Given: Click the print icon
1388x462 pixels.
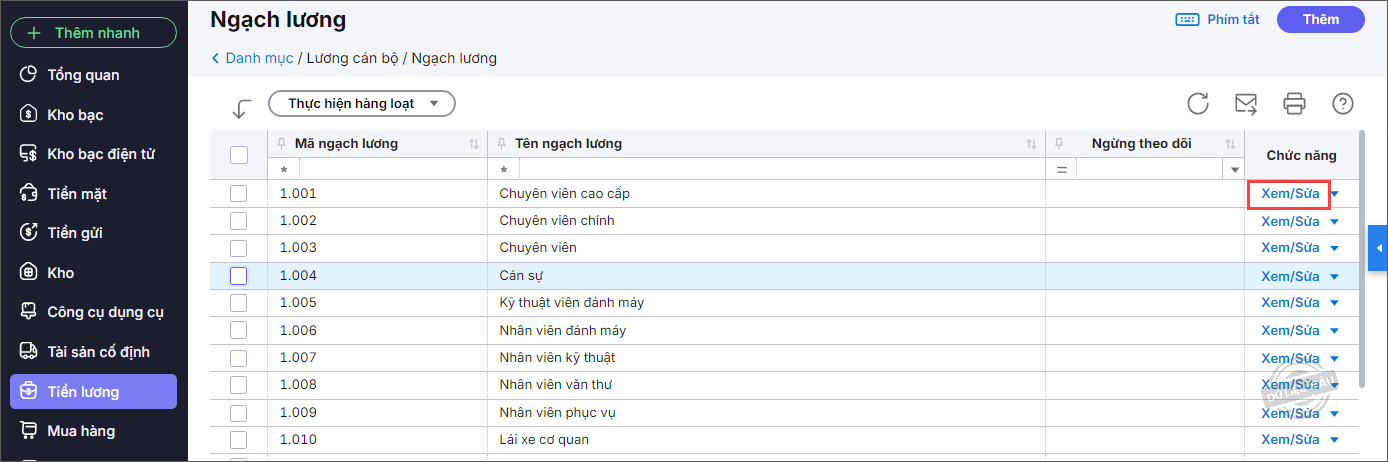Looking at the screenshot, I should (x=1295, y=103).
